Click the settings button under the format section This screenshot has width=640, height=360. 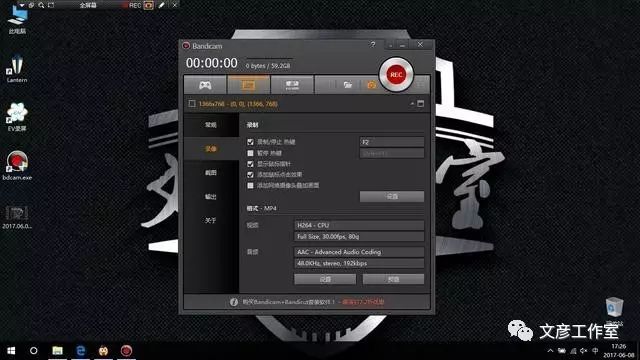point(325,279)
